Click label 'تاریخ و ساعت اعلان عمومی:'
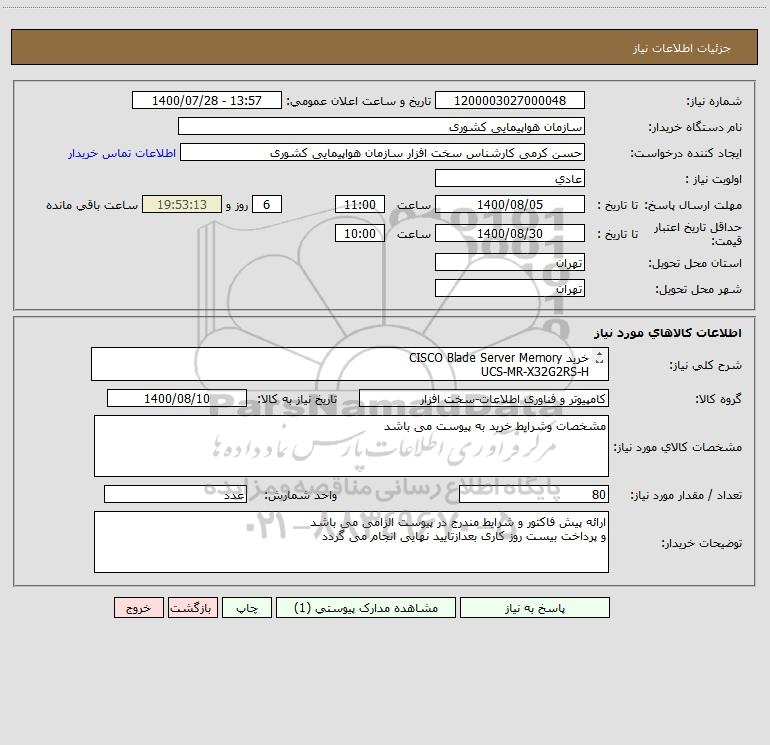 pos(358,101)
